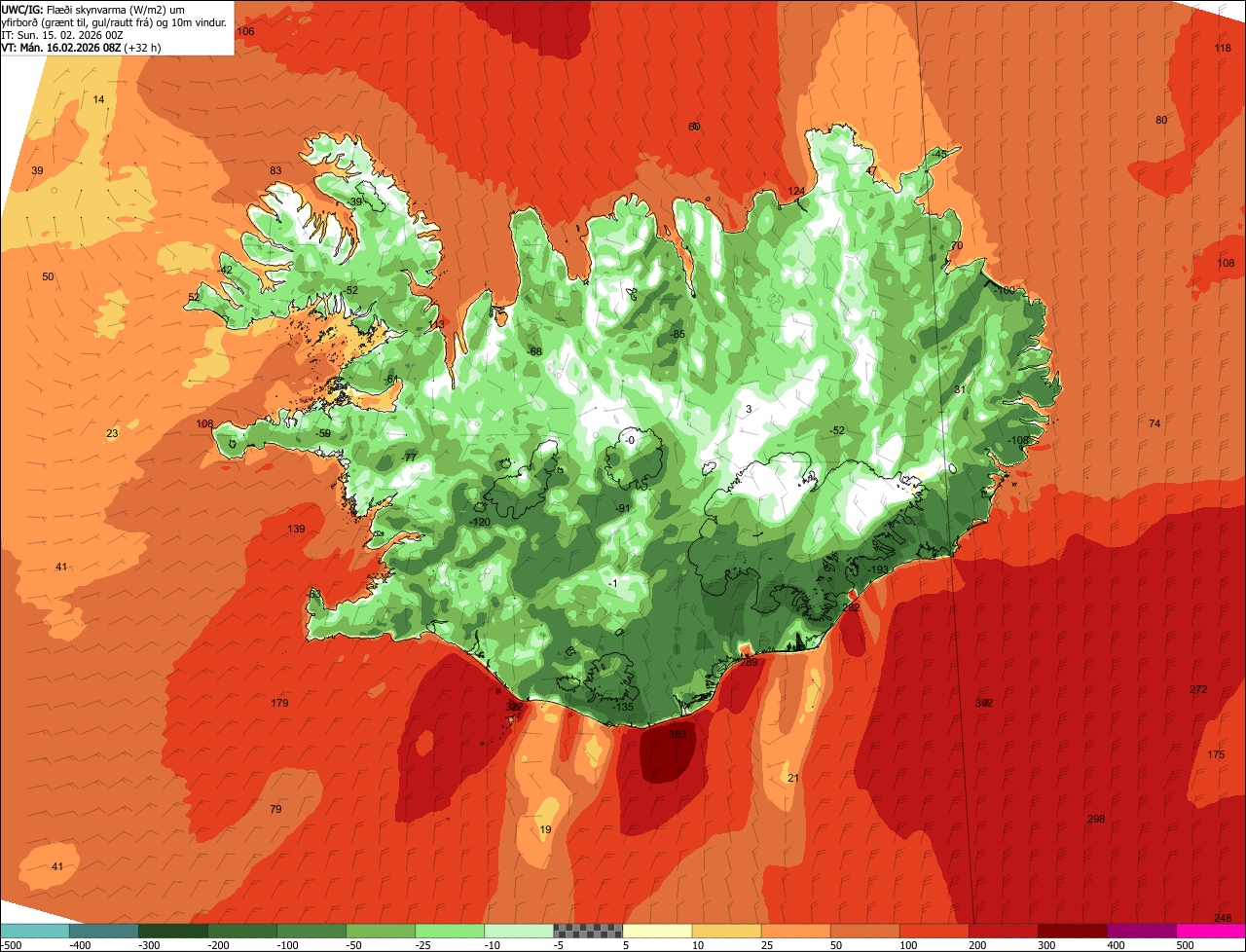Viewport: 1246px width, 952px height.
Task: Click the map value 383
Action: [x=678, y=735]
